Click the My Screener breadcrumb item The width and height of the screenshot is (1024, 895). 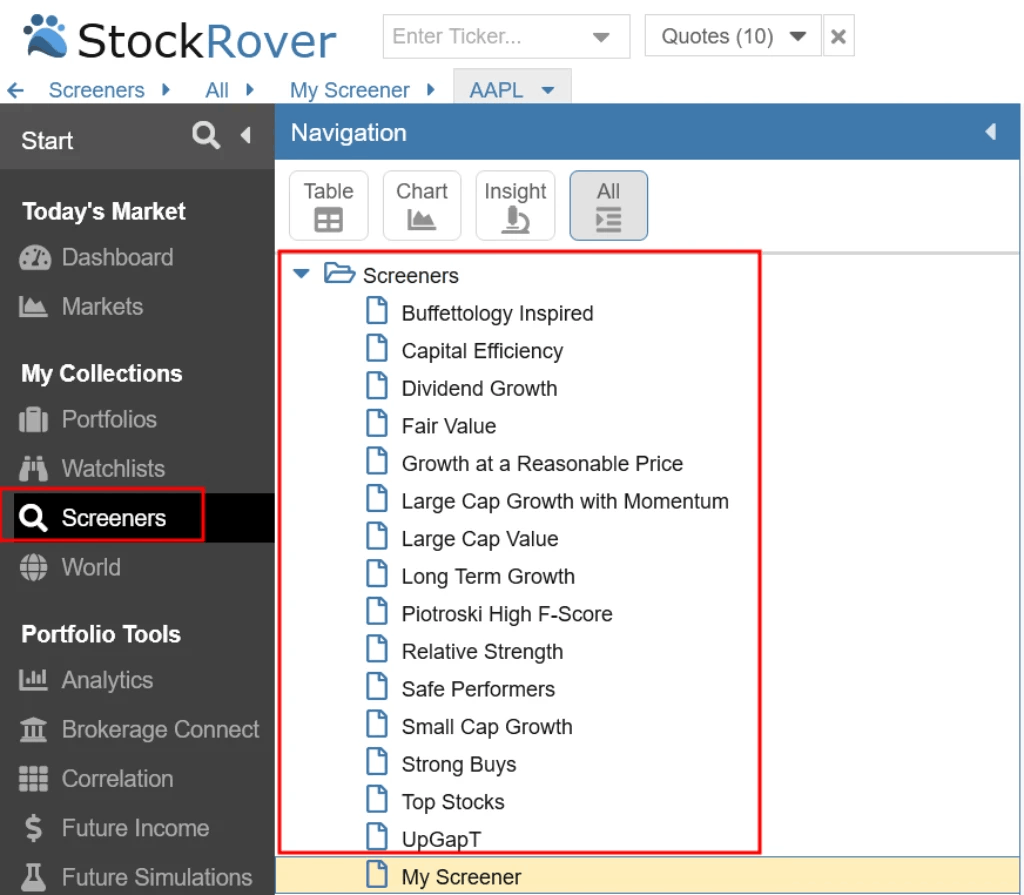(349, 89)
